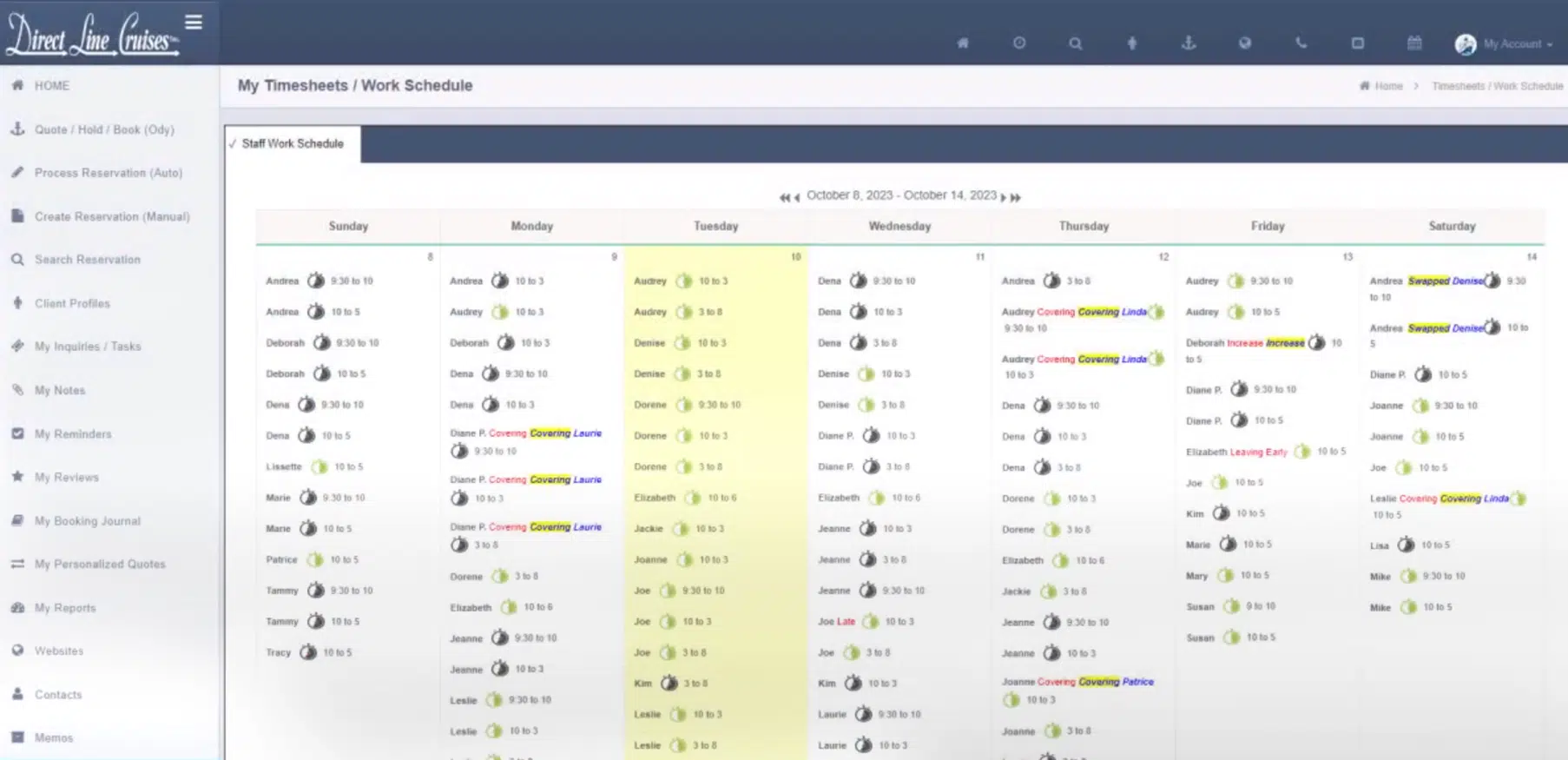Click the Wednesday column header
1568x760 pixels.
899,226
